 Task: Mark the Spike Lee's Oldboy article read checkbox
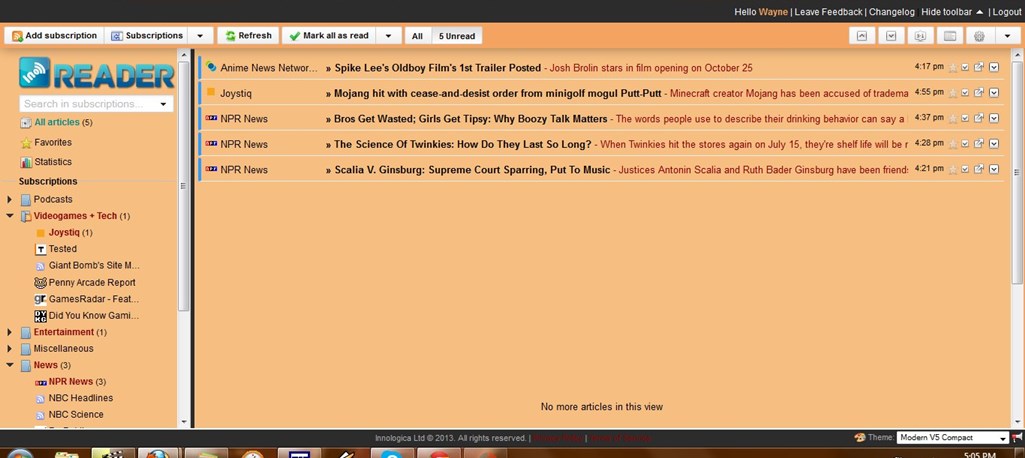(x=966, y=67)
